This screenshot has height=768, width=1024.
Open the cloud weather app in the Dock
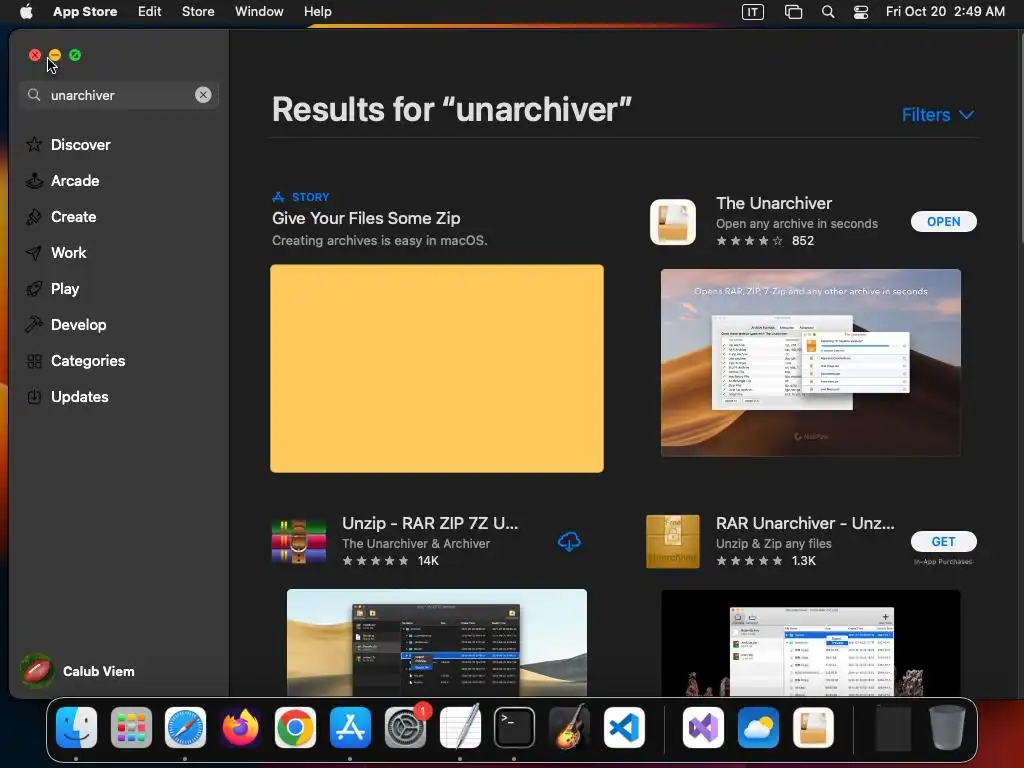tap(758, 728)
